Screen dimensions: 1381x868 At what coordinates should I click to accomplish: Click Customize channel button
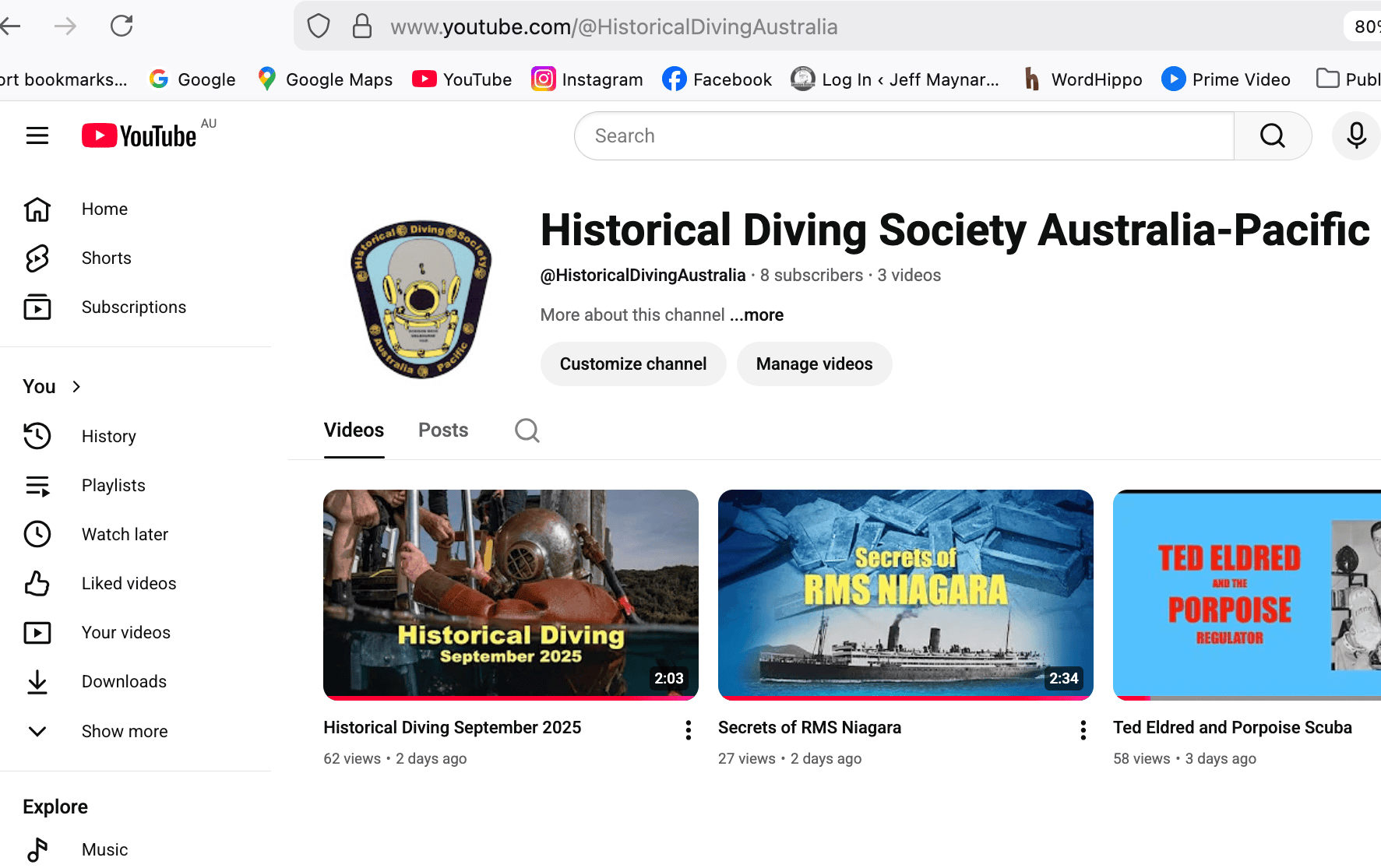tap(632, 364)
